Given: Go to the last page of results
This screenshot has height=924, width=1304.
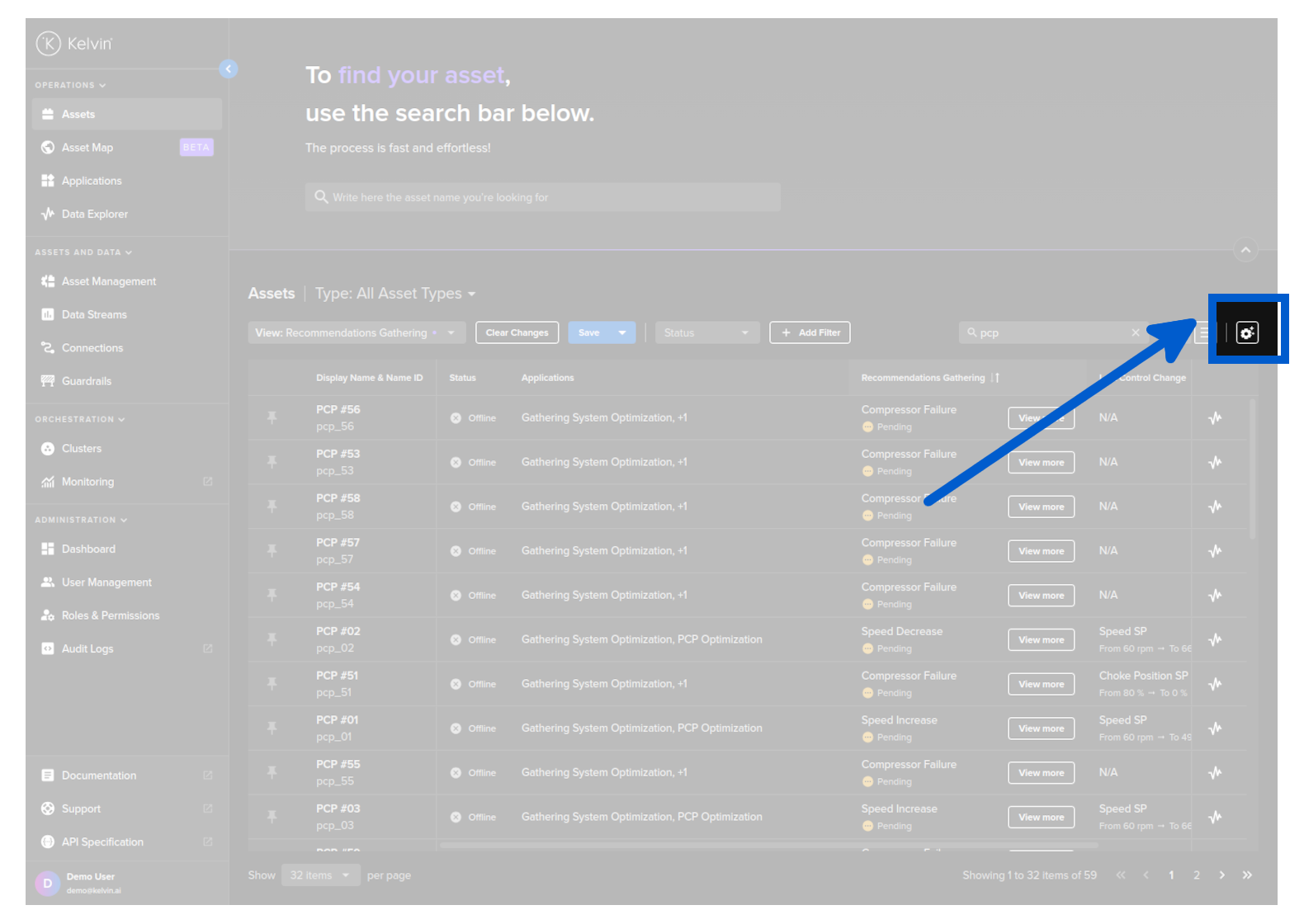Looking at the screenshot, I should tap(1247, 875).
